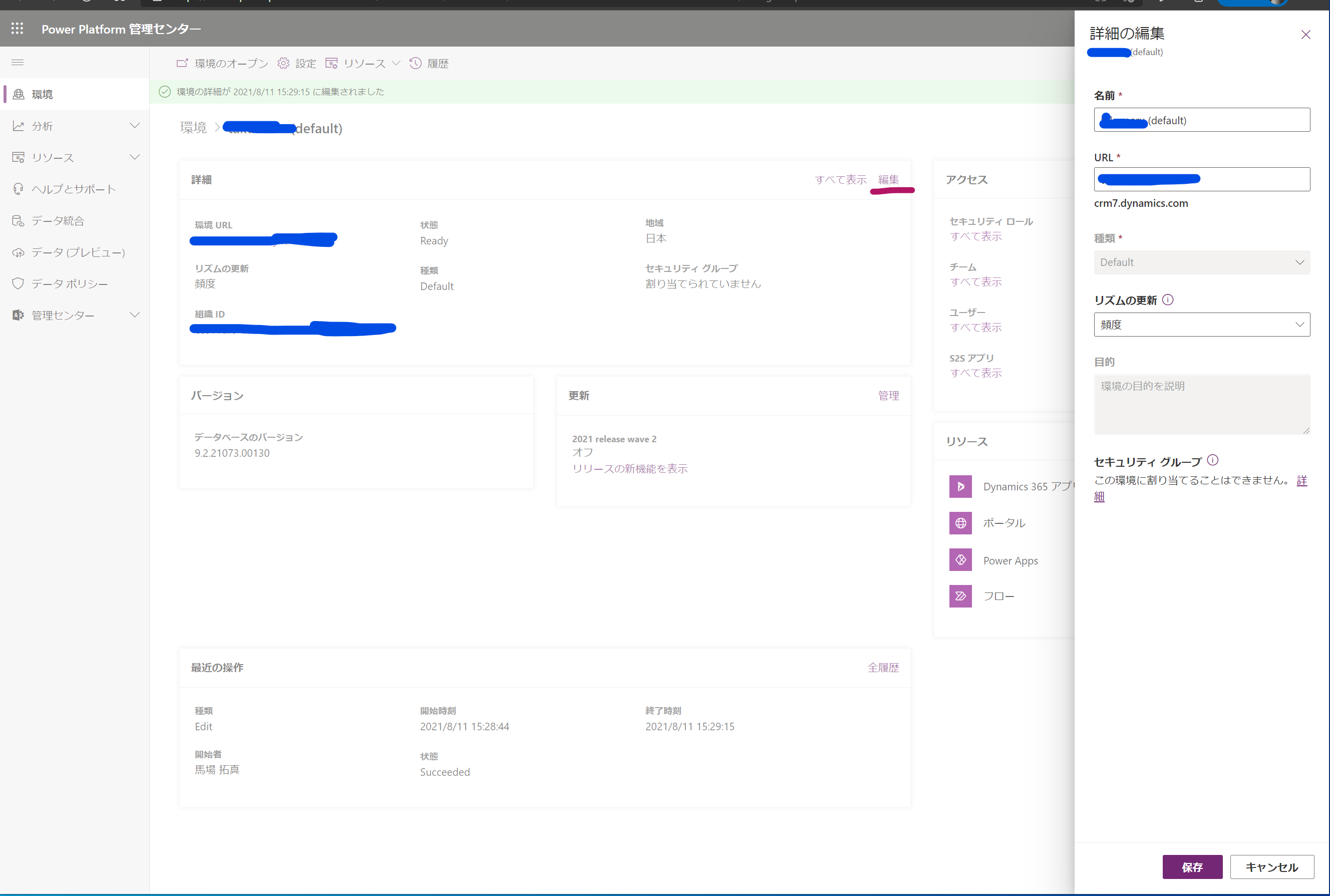Click the info icon beside リズムの更新
The image size is (1330, 896).
(x=1168, y=300)
